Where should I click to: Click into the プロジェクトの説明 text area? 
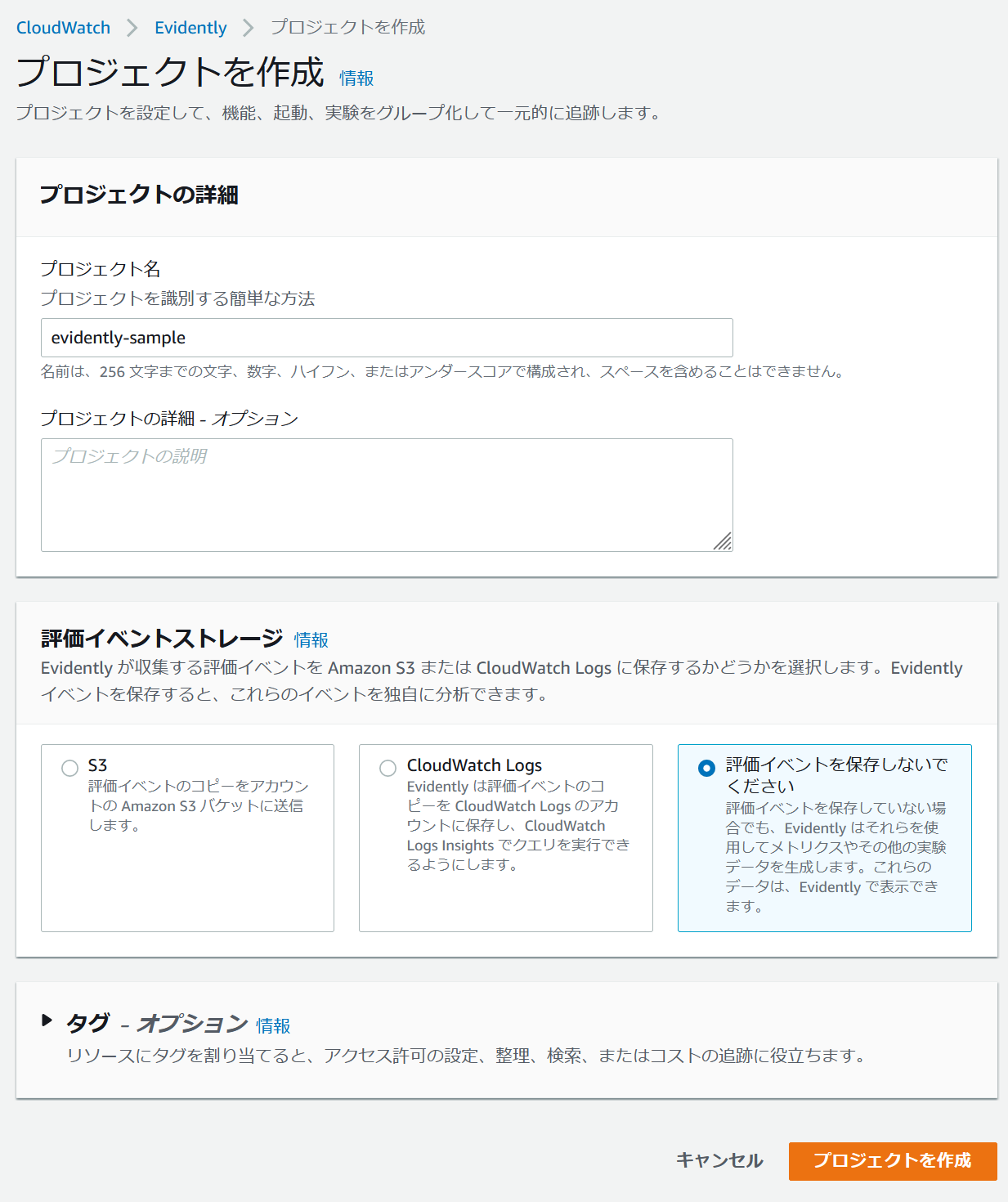coord(386,495)
